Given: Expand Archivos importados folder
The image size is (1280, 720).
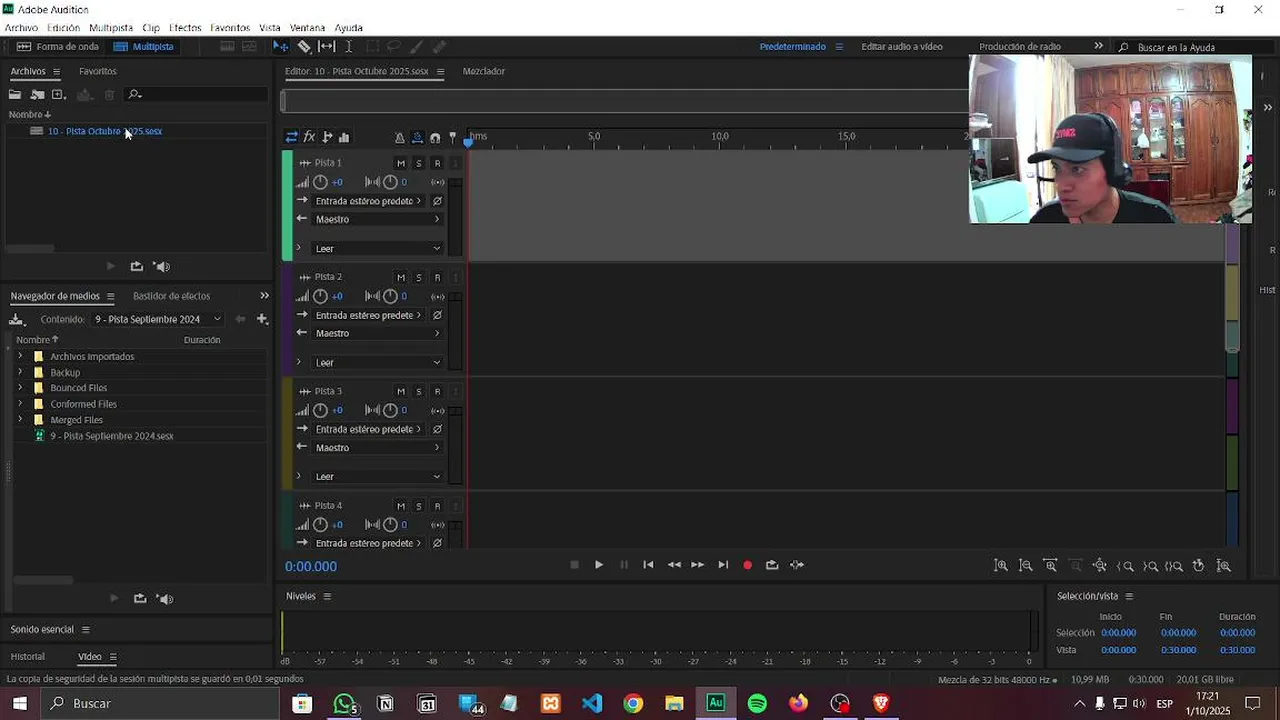Looking at the screenshot, I should (20, 356).
